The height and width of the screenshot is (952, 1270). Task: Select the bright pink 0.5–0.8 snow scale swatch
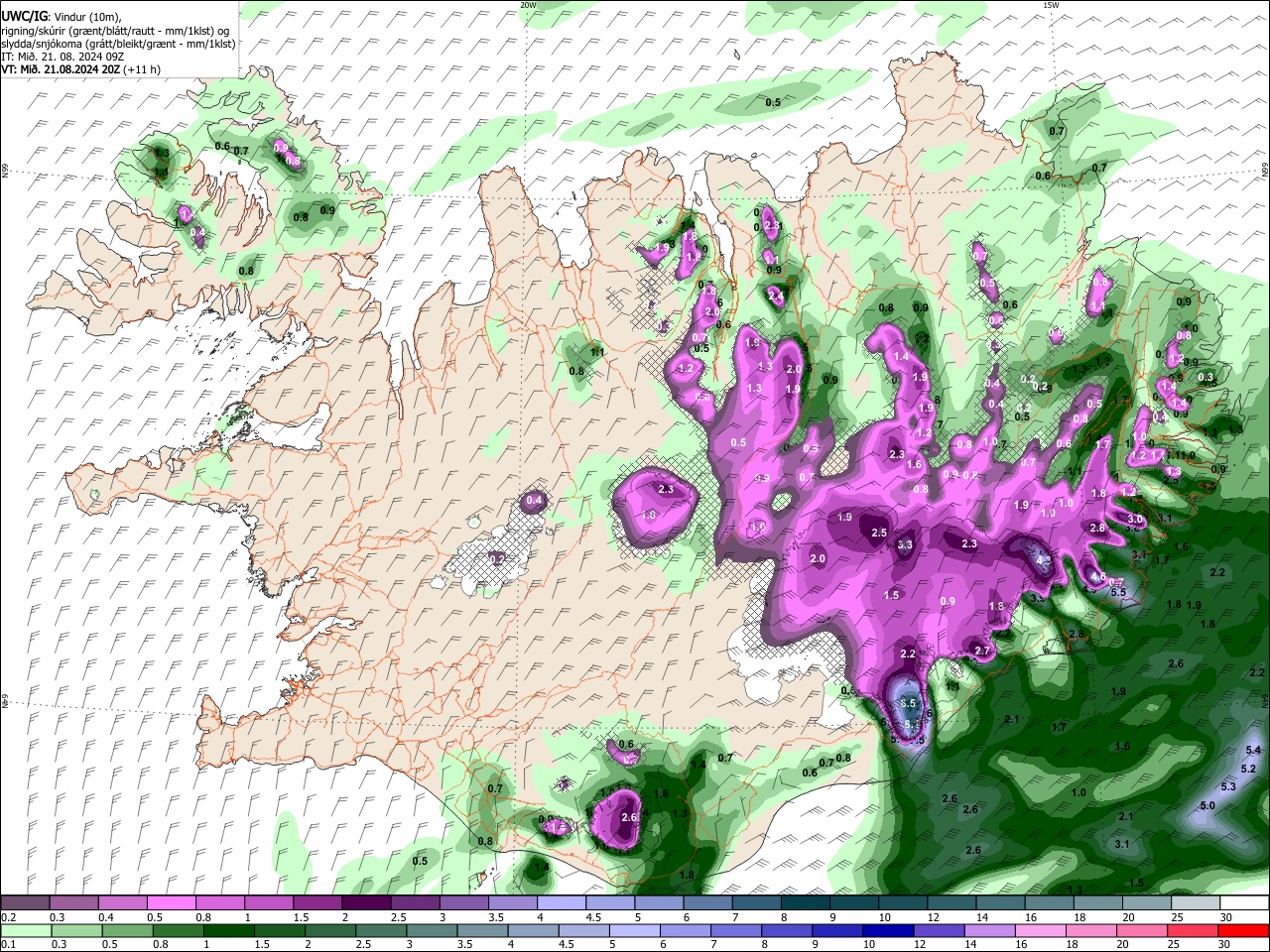tap(172, 903)
